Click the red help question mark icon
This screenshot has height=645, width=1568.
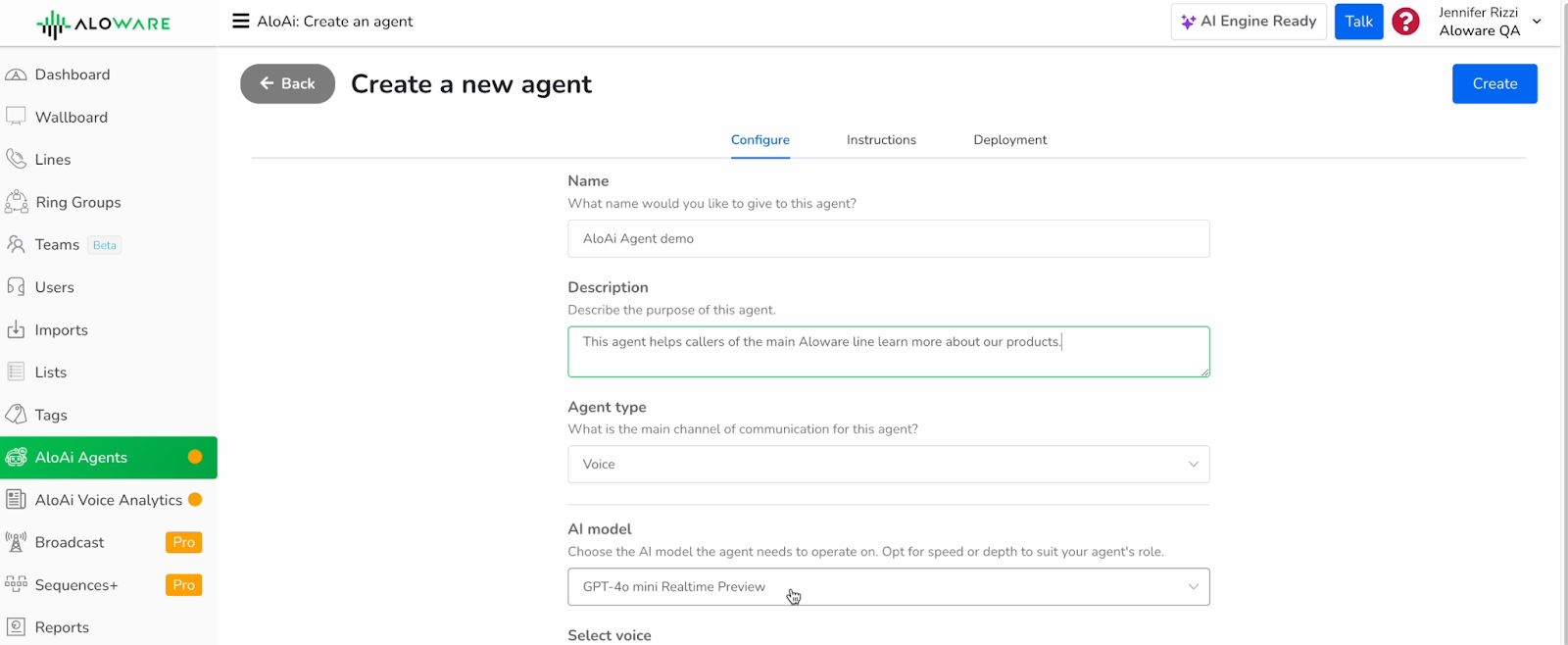1405,22
